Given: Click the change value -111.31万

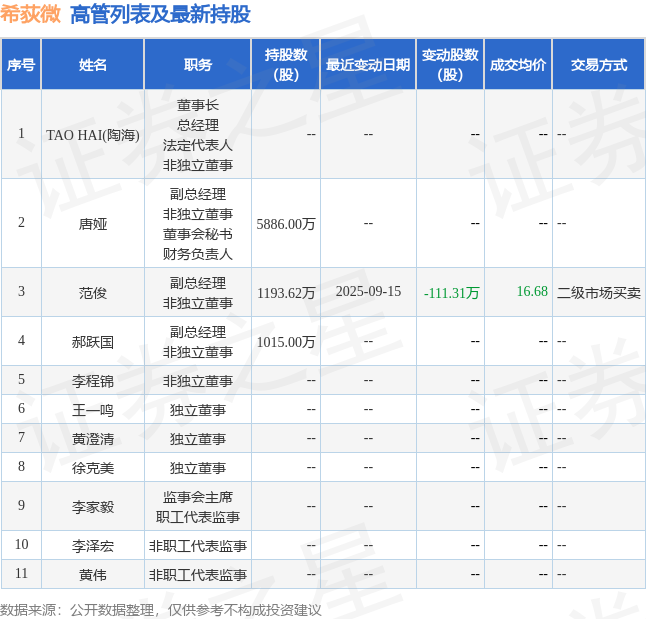Looking at the screenshot, I should (452, 293).
